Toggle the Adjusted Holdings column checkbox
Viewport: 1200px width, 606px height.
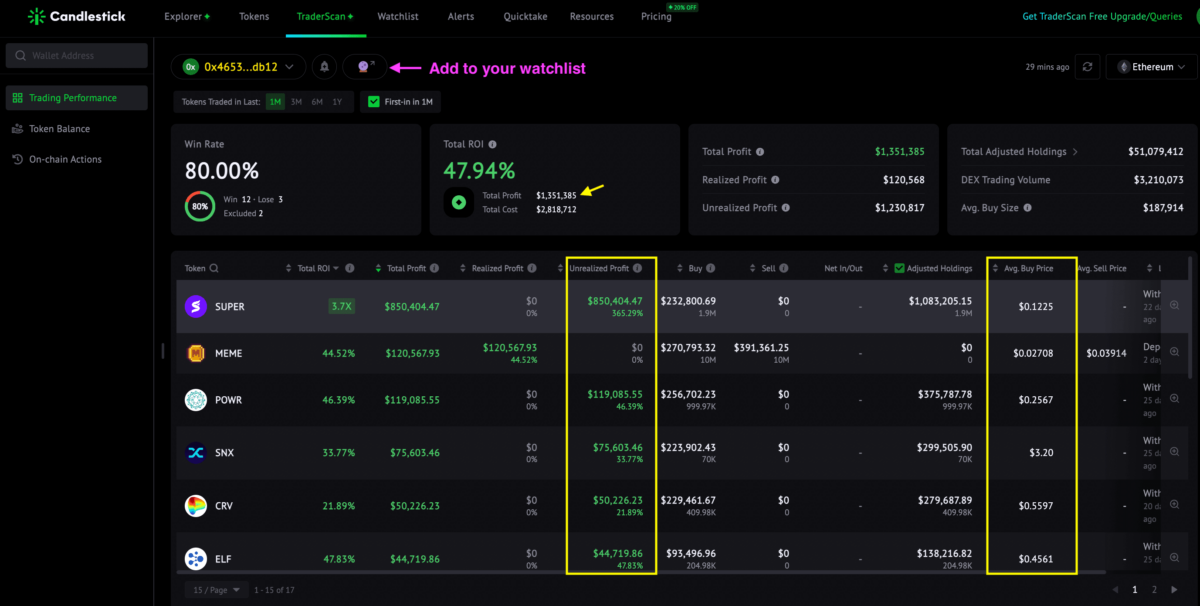(899, 268)
